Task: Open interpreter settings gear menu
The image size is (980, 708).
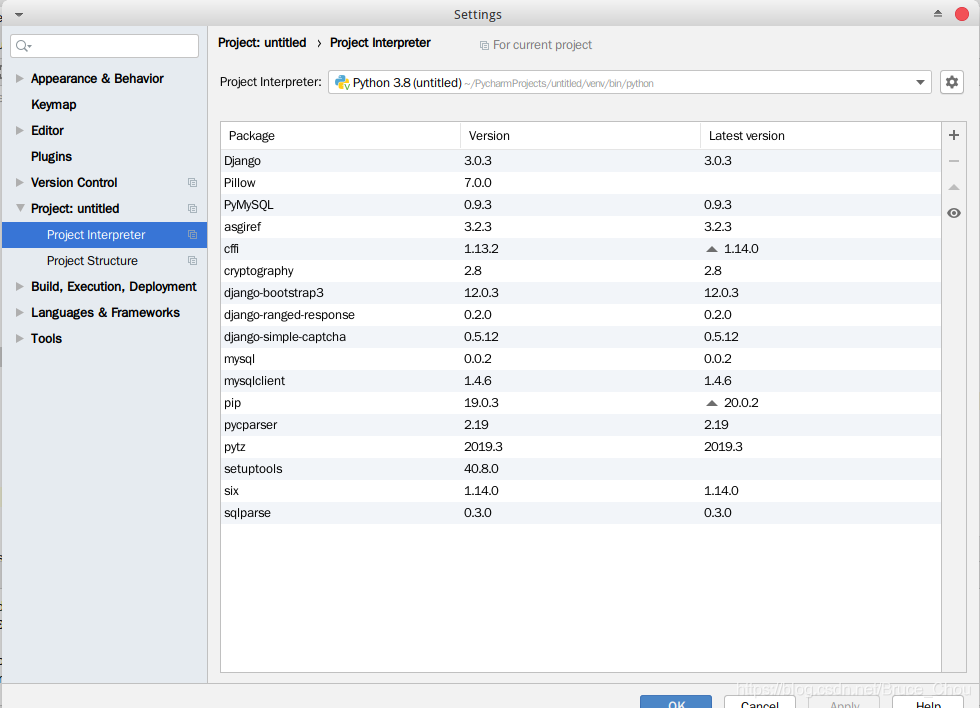Action: [x=951, y=82]
